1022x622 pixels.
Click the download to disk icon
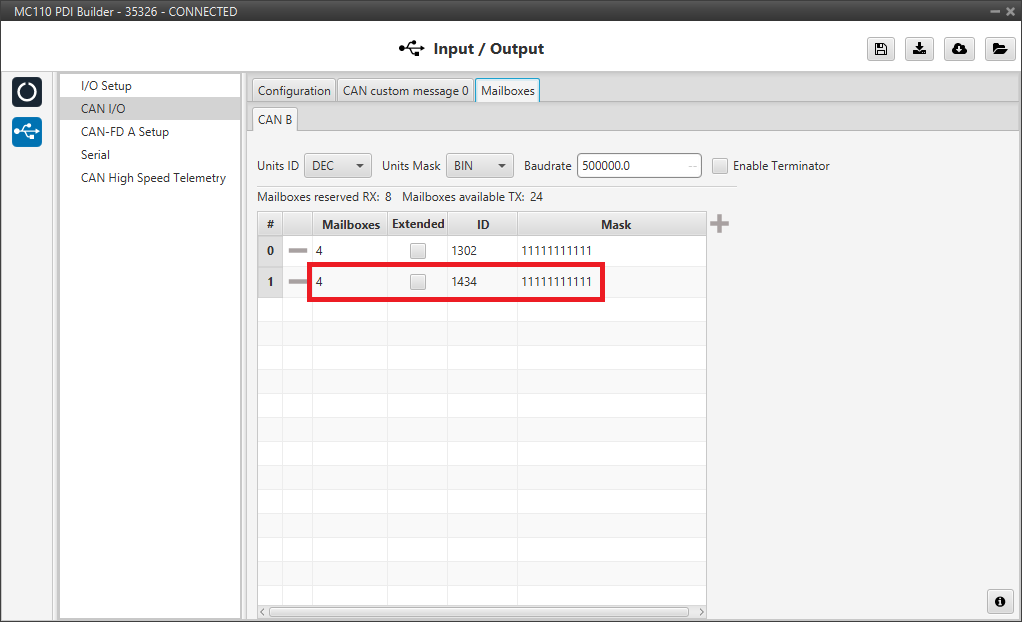coord(919,49)
